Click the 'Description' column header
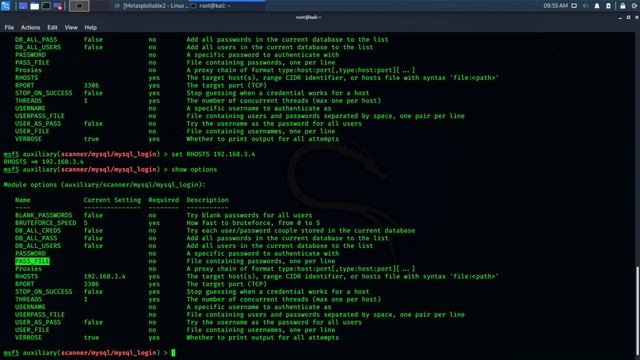 [207, 200]
